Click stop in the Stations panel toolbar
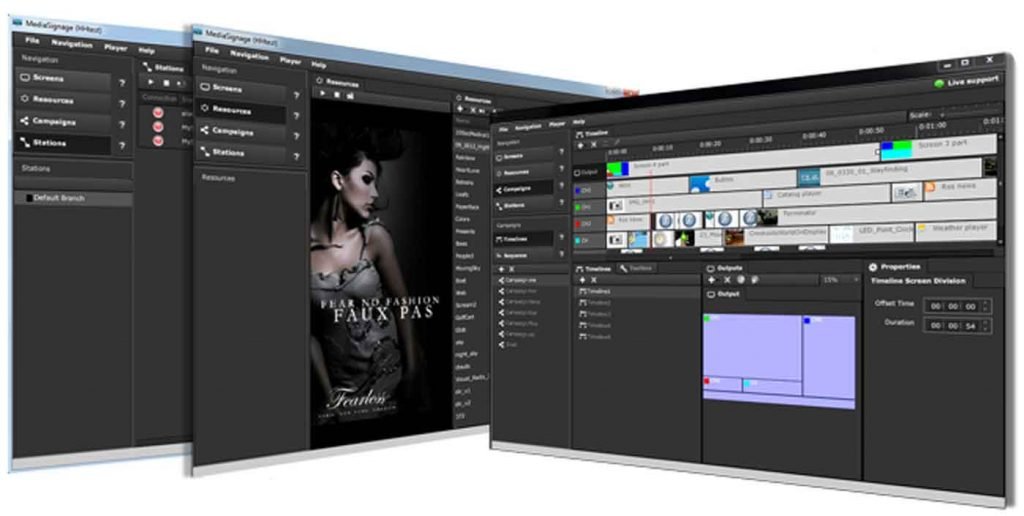This screenshot has height=516, width=1024. click(x=166, y=84)
